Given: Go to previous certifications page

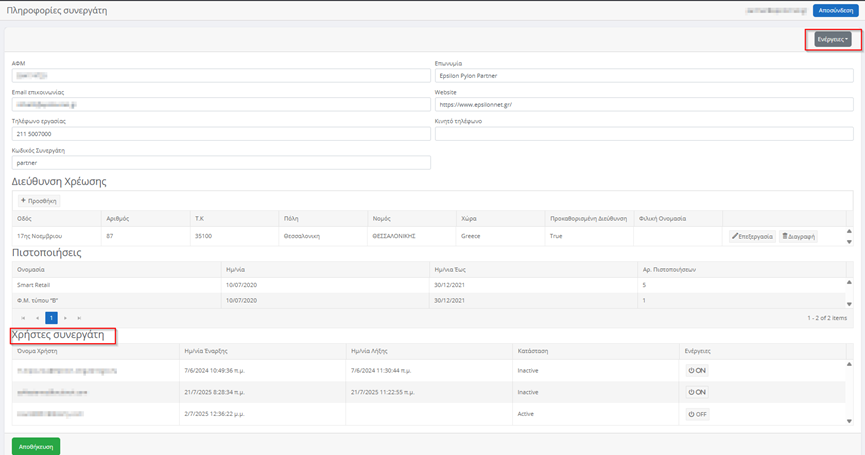Looking at the screenshot, I should [37, 318].
